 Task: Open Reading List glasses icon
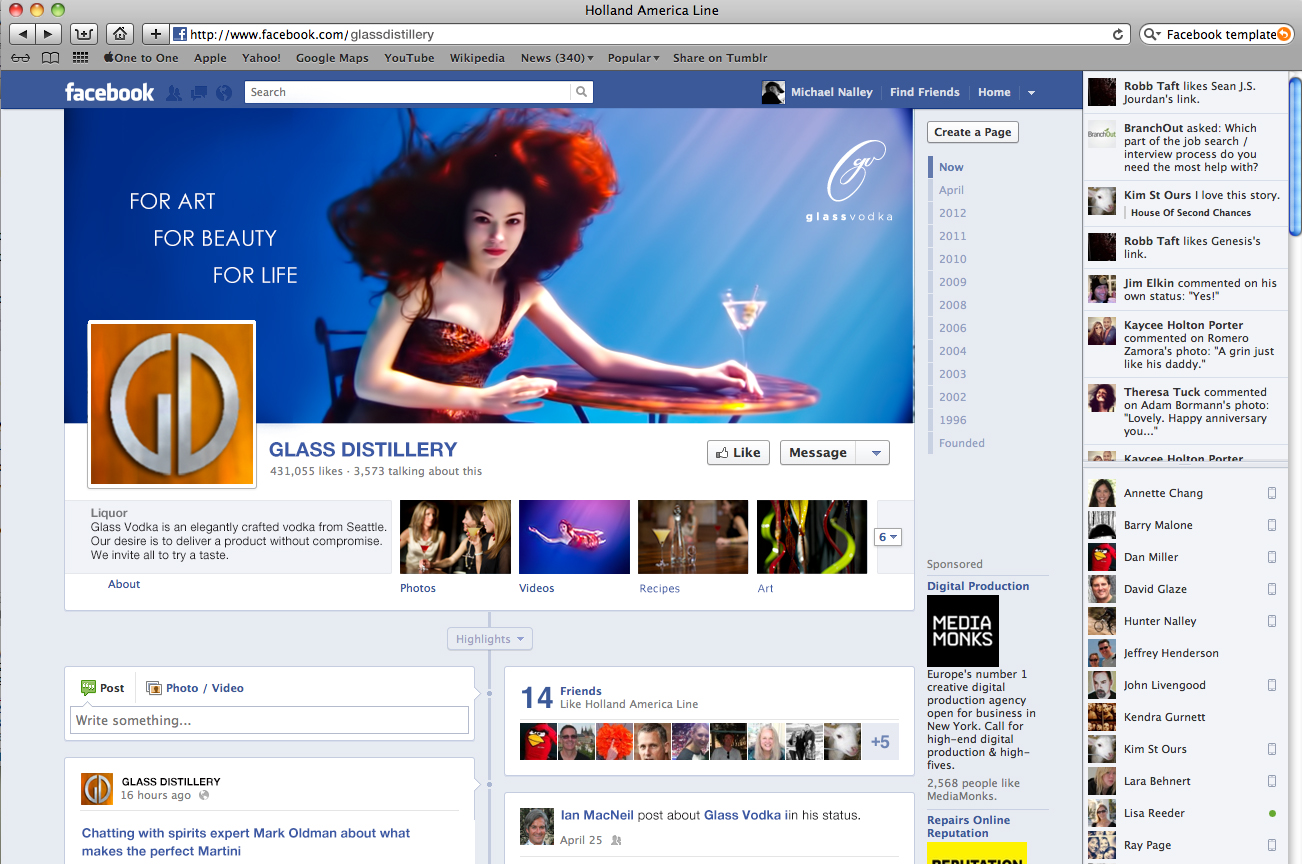click(20, 58)
